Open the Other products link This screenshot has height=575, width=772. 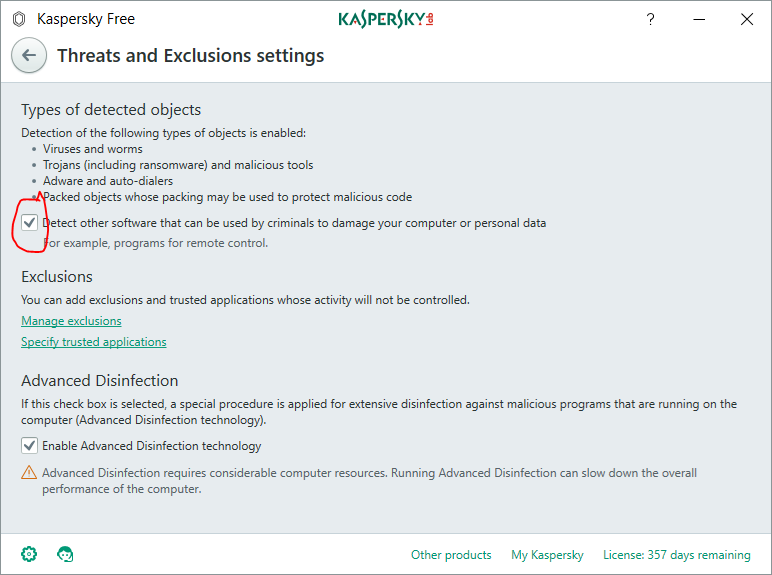[x=451, y=555]
